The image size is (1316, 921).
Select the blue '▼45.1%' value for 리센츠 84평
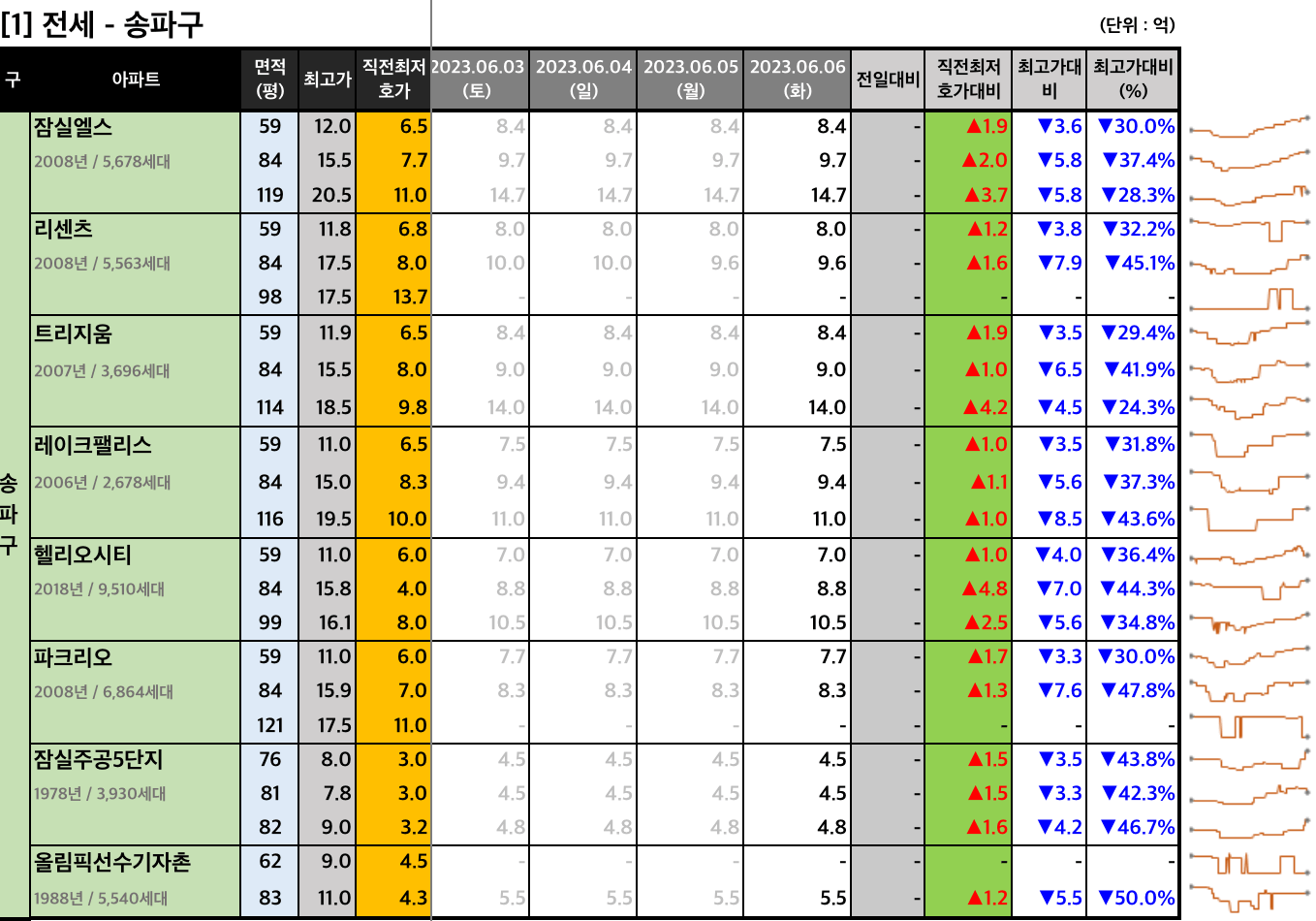(1140, 263)
